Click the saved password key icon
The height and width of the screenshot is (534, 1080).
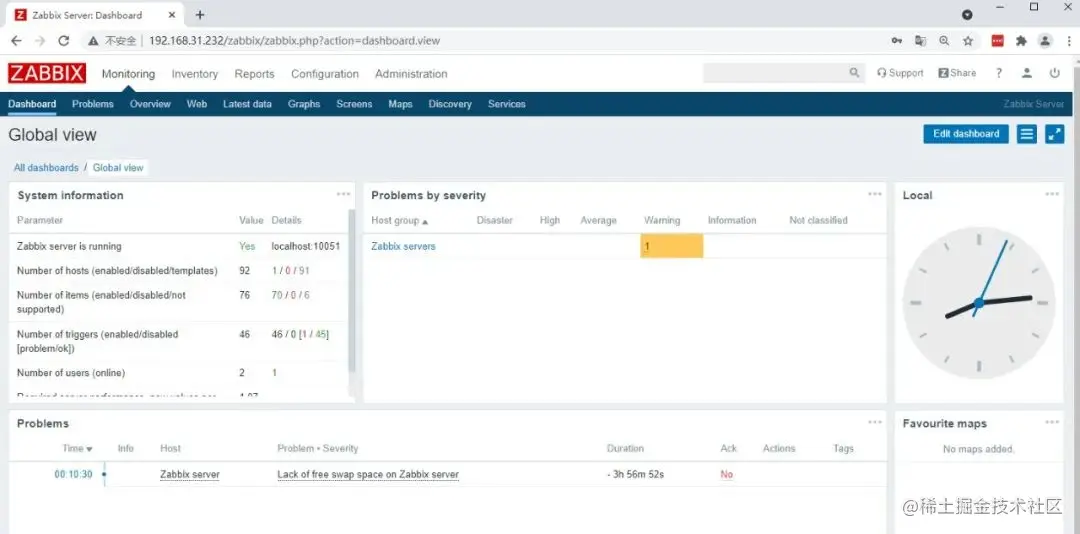[897, 41]
